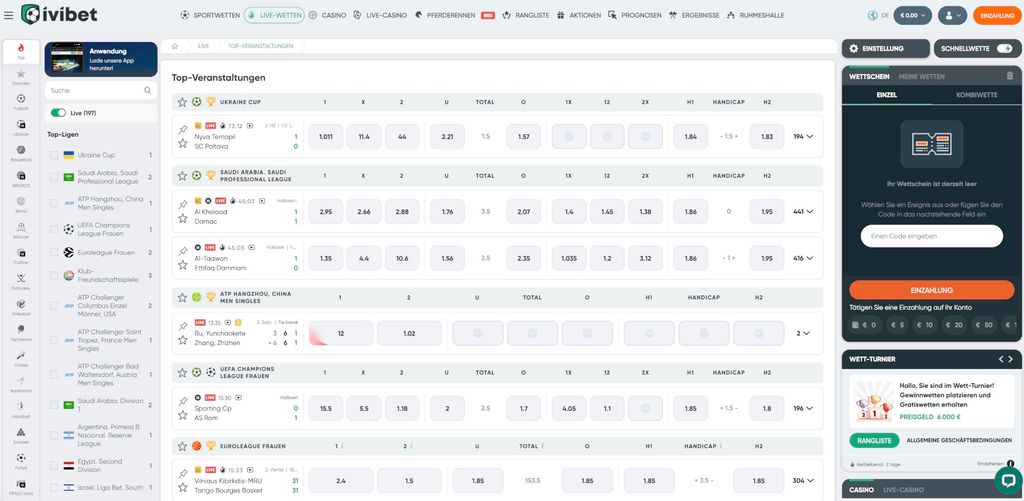Screen dimensions: 1024x501
Task: Open the live chat bubble icon
Action: coord(1008,481)
